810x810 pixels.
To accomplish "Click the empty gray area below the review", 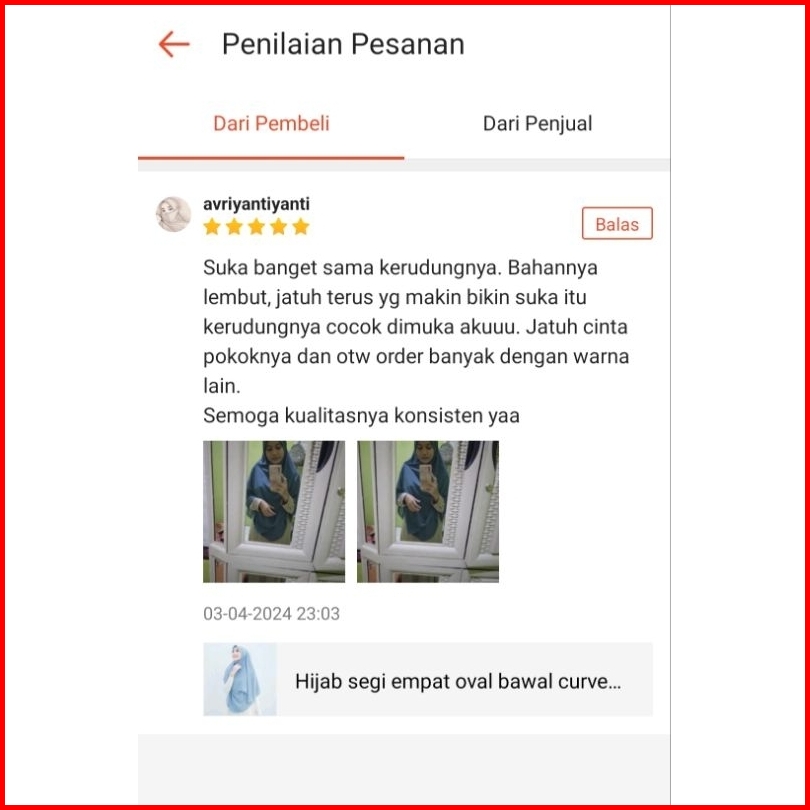I will point(404,768).
